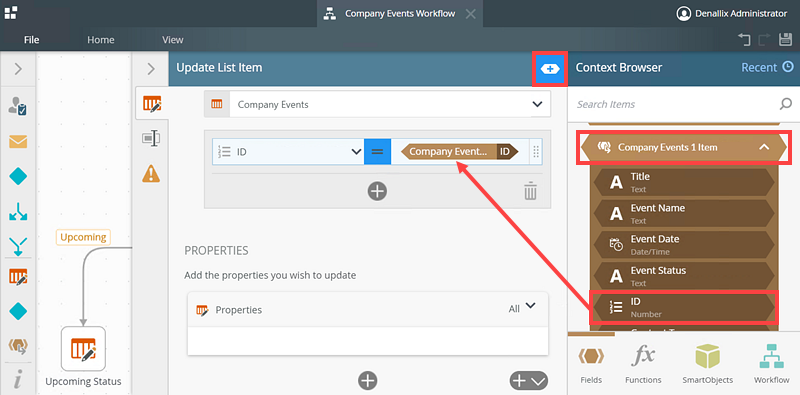Screen dimensions: 800x395
Task: Click the Redo icon
Action: point(764,40)
